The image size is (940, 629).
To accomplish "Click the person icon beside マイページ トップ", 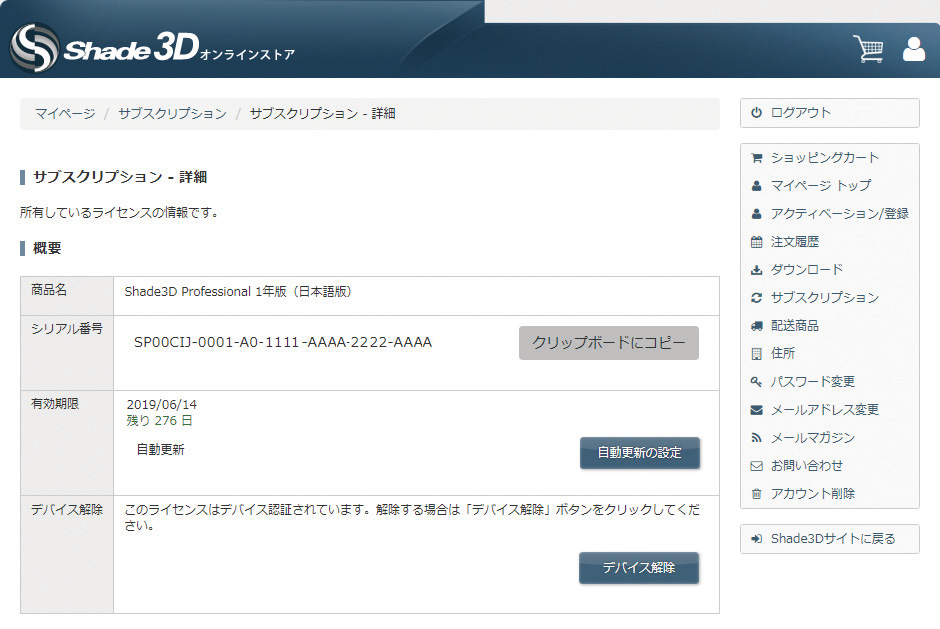I will click(x=757, y=186).
